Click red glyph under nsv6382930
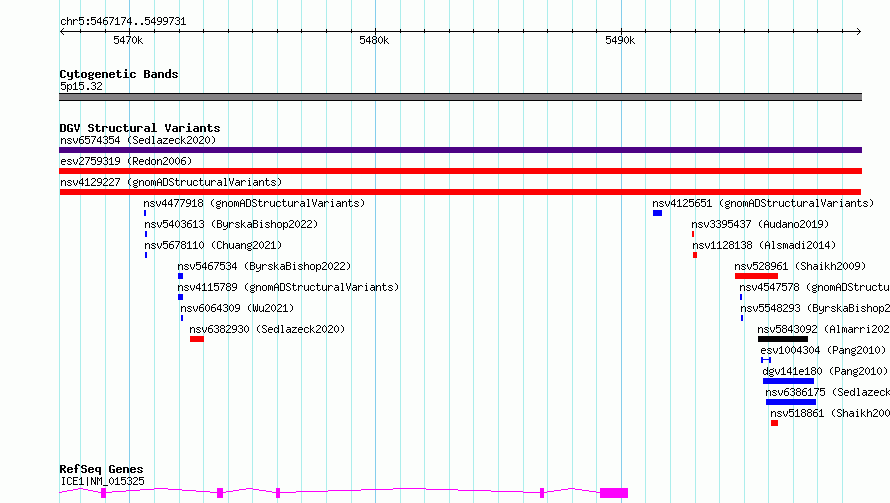The height and width of the screenshot is (503, 890). [197, 339]
